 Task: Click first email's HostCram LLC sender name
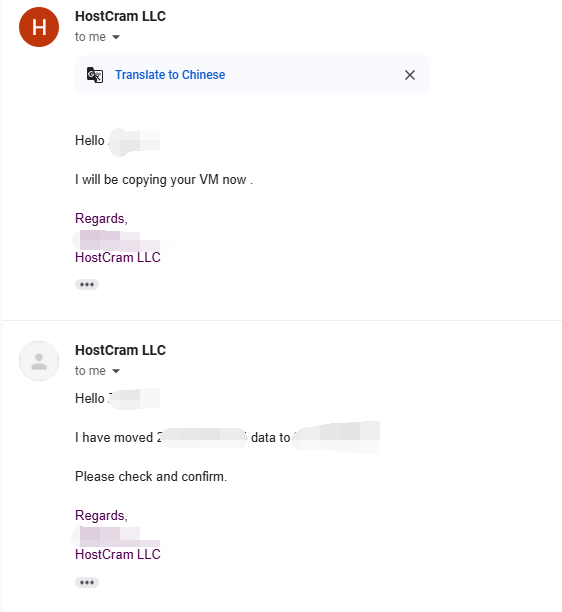[x=120, y=16]
